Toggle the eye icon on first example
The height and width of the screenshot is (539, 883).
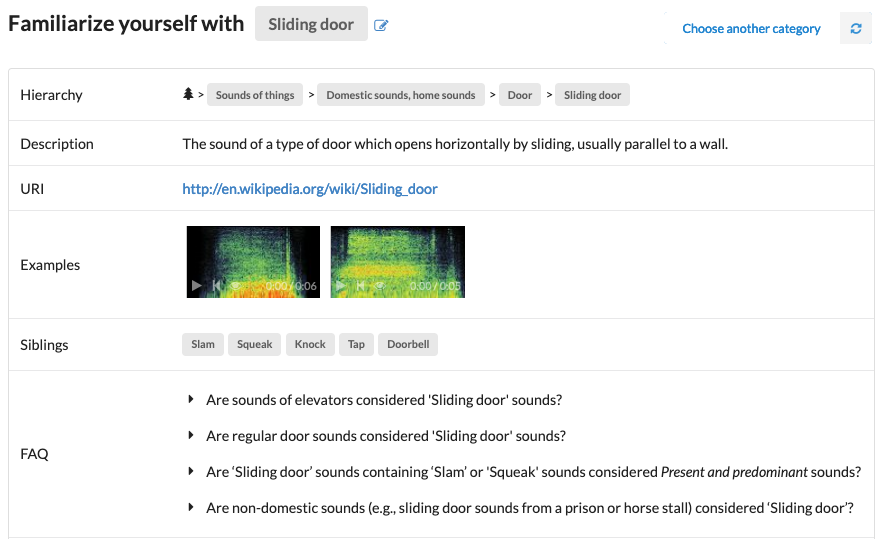pos(235,286)
